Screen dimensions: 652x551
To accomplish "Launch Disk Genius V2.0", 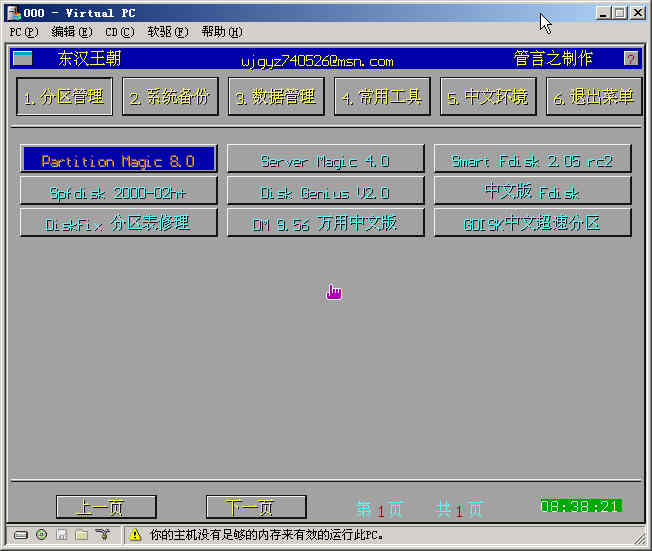I will click(x=326, y=190).
